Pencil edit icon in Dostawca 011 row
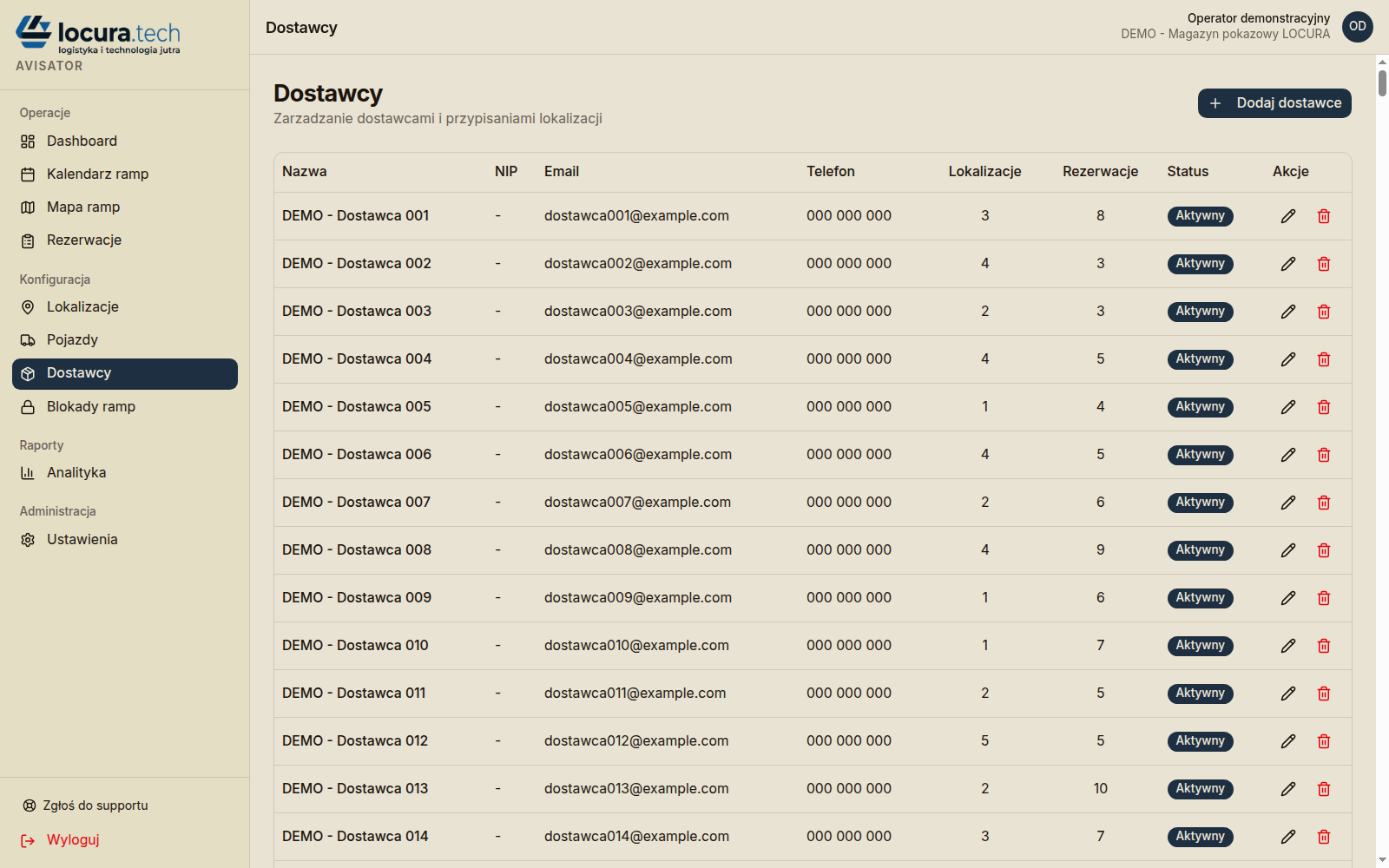Viewport: 1389px width, 868px height. pyautogui.click(x=1288, y=694)
